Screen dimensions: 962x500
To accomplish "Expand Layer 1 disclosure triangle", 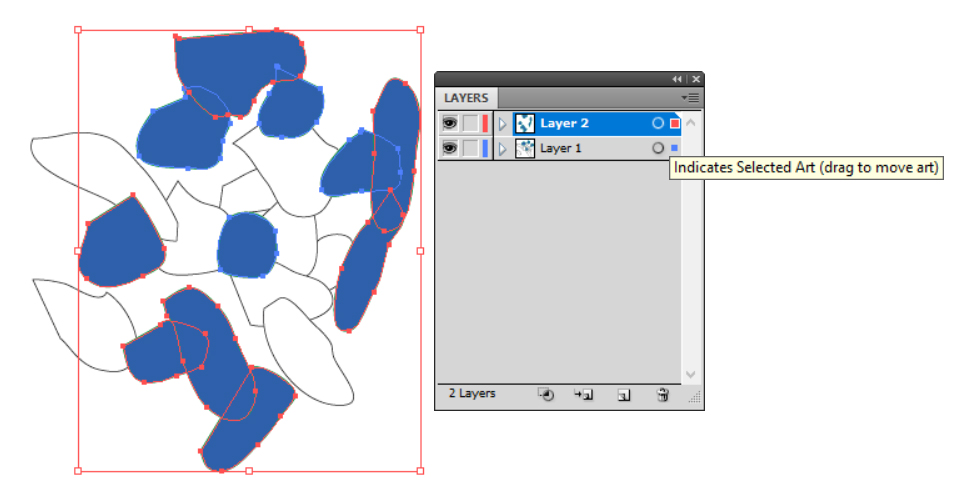I will 502,148.
